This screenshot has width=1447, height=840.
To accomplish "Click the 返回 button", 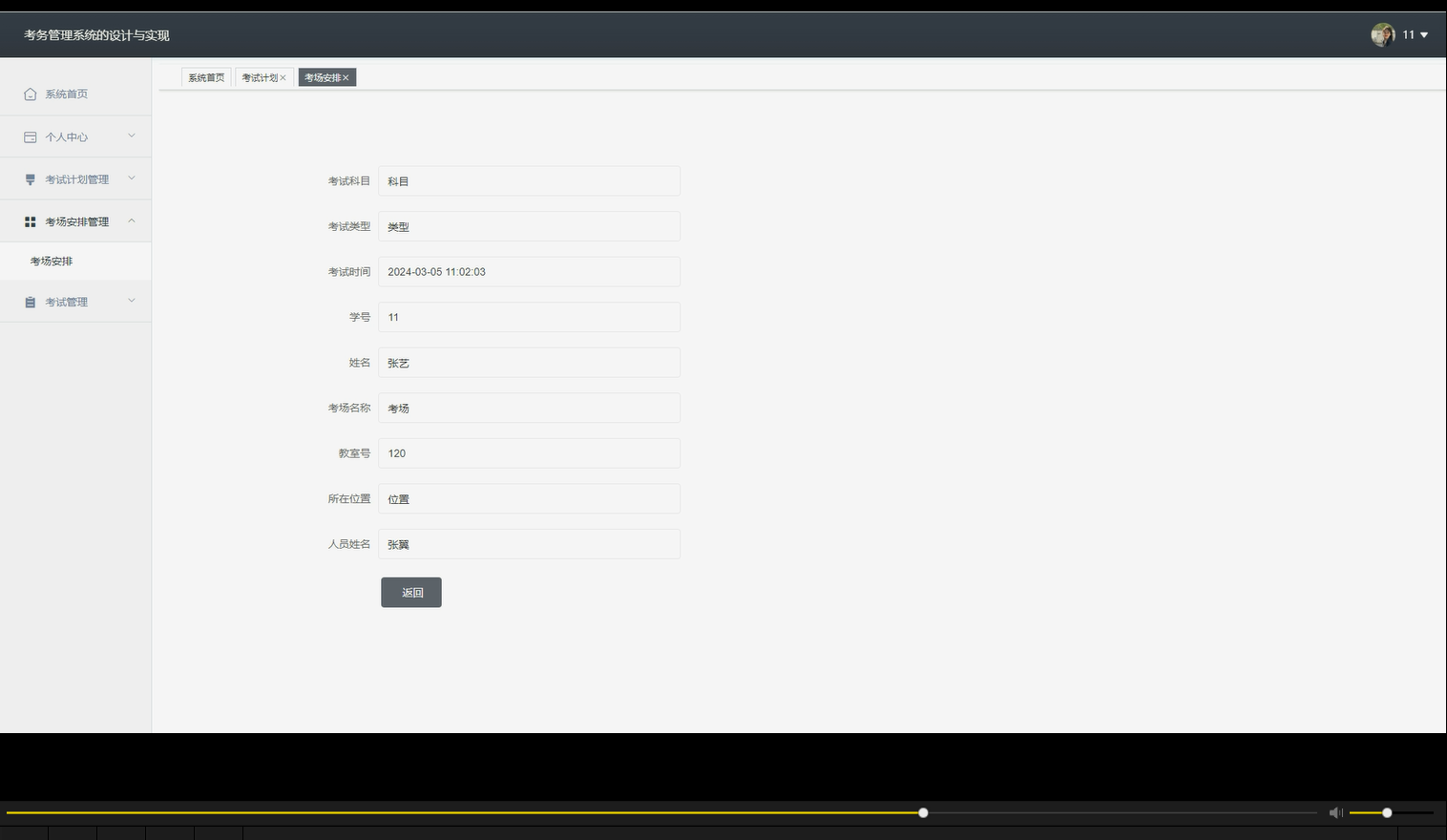I will 411,592.
